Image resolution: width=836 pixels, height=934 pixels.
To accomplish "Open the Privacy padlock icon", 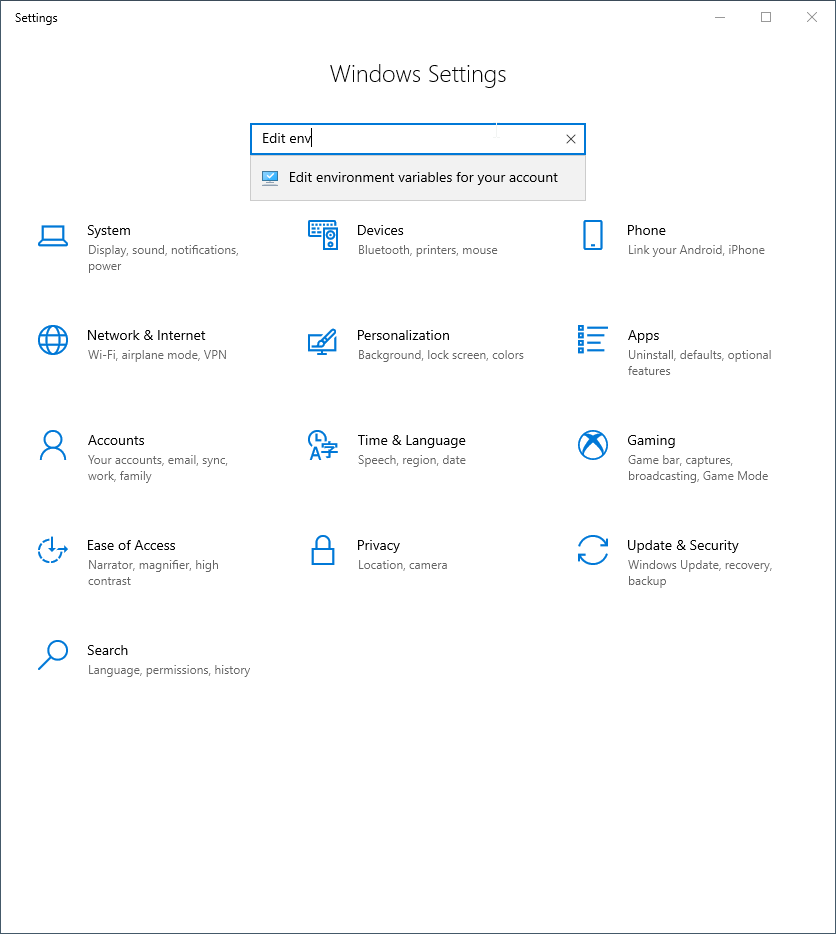I will pos(322,550).
